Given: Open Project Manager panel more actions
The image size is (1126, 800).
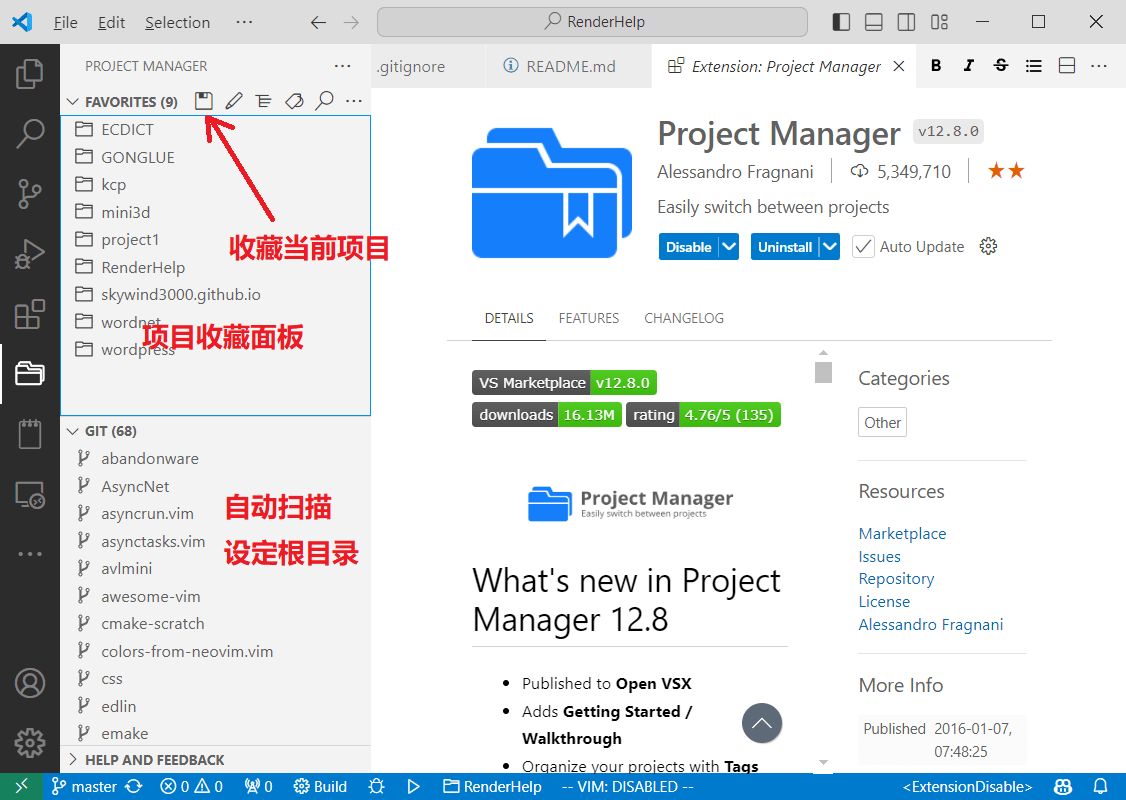Looking at the screenshot, I should pyautogui.click(x=343, y=66).
